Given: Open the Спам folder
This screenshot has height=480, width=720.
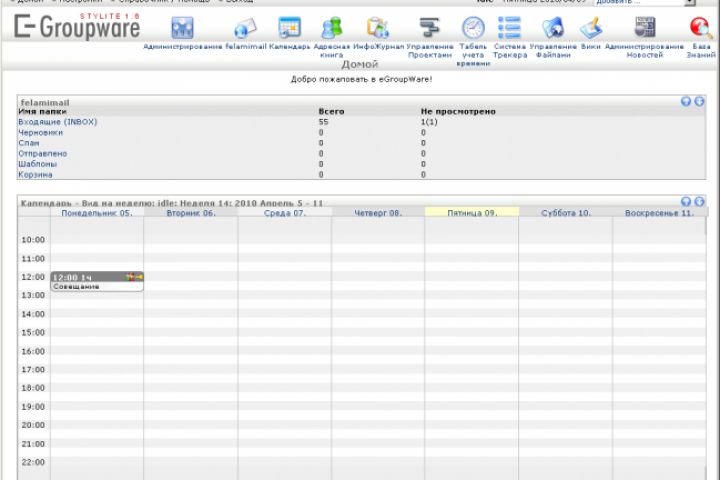Looking at the screenshot, I should click(x=28, y=143).
